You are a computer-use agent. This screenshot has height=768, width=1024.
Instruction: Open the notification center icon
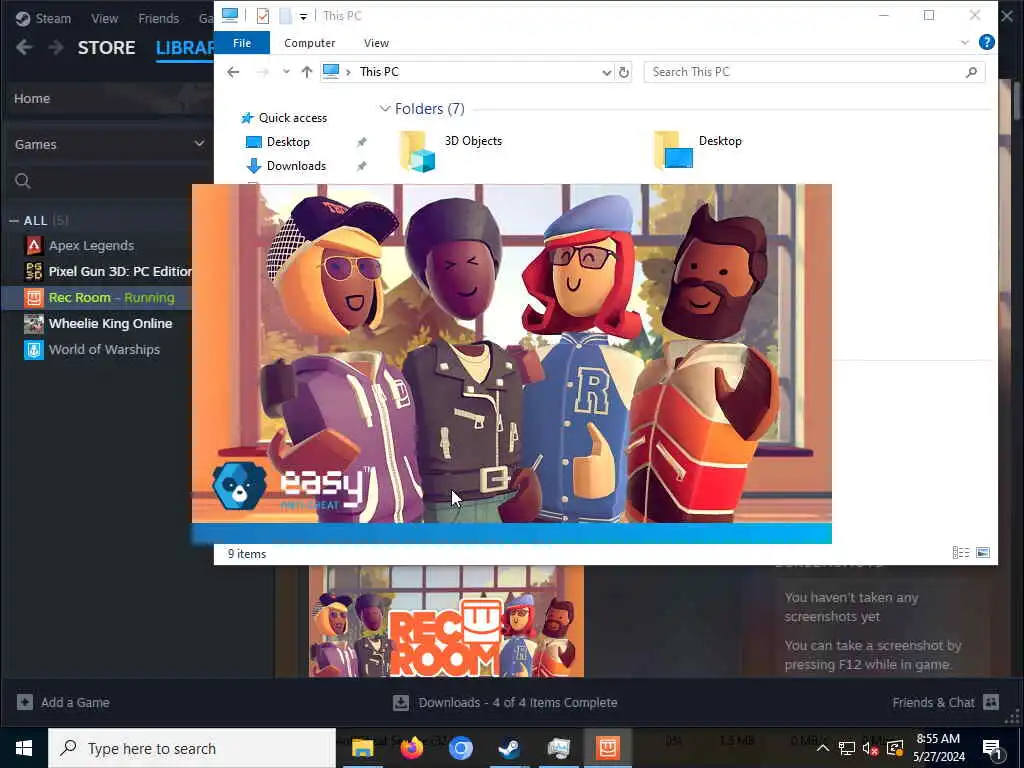(x=993, y=749)
